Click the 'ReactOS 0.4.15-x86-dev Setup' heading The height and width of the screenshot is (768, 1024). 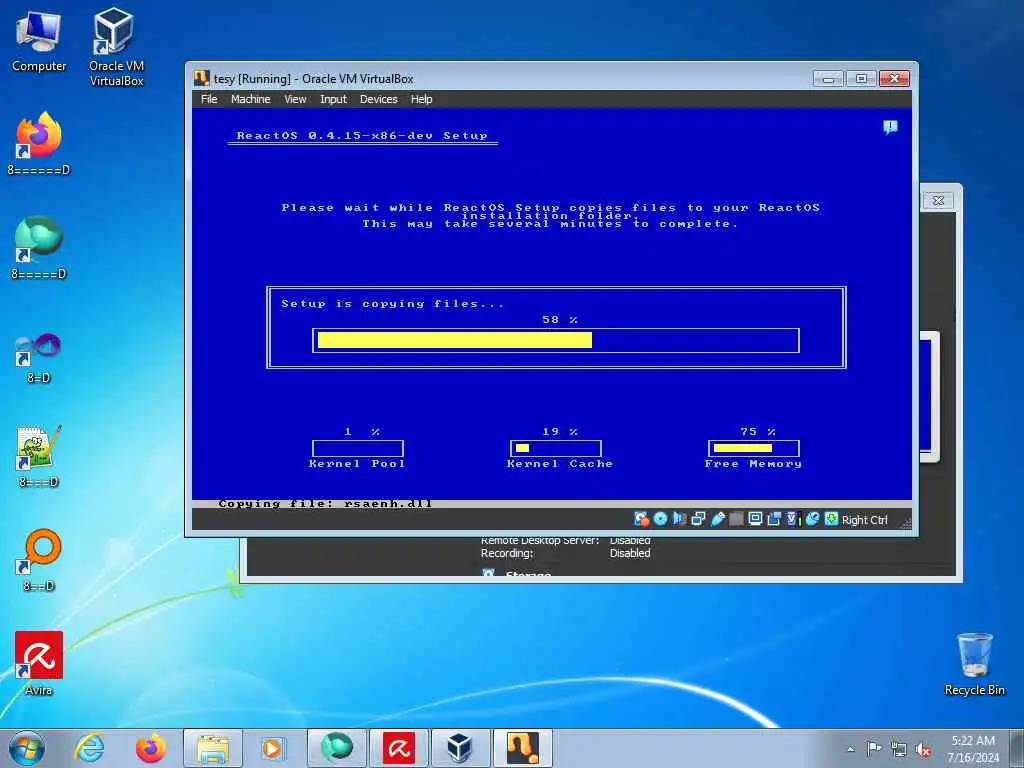click(x=362, y=136)
